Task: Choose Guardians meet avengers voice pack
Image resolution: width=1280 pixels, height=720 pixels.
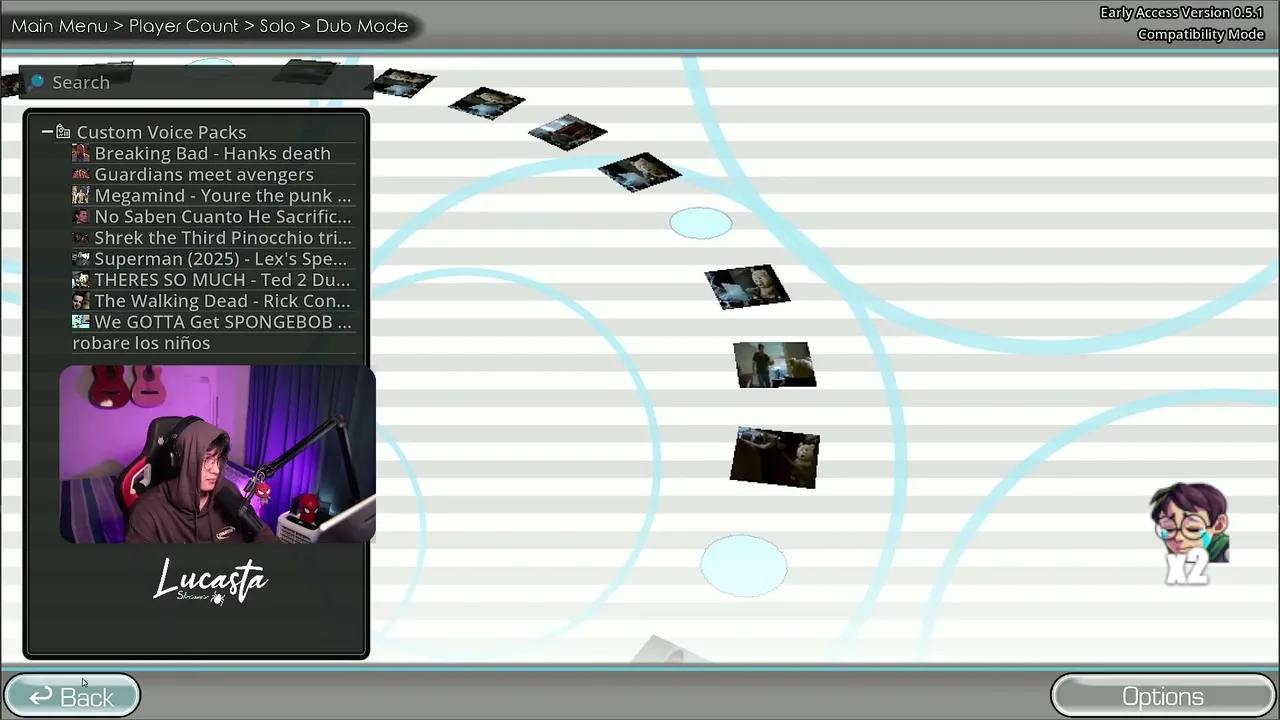Action: tap(204, 174)
